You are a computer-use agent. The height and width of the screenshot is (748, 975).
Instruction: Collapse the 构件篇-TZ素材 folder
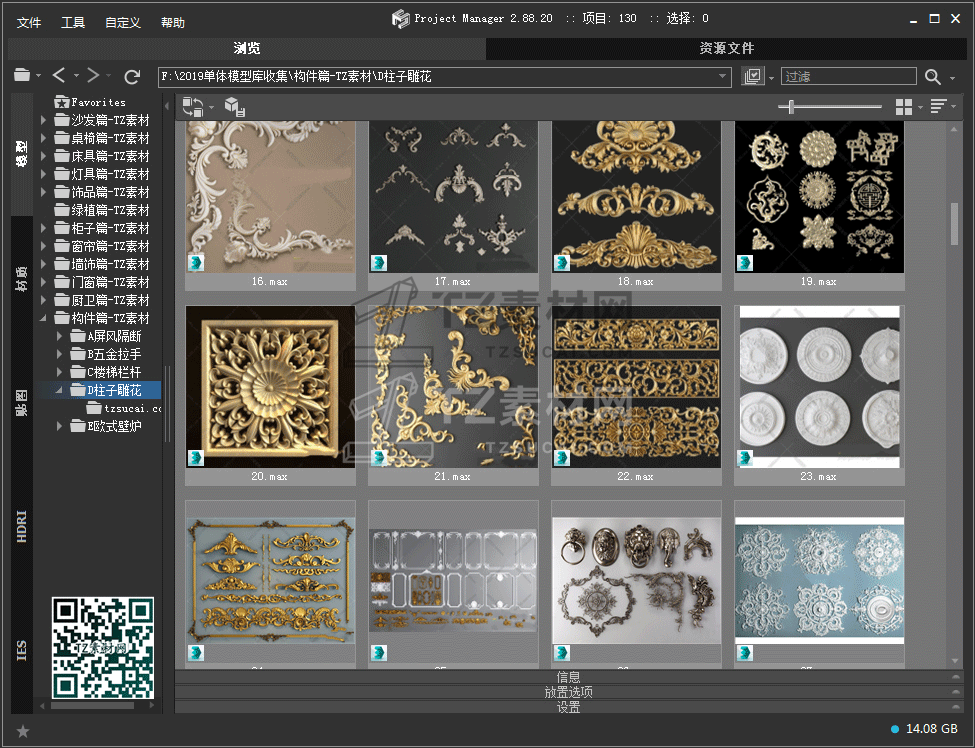click(x=44, y=318)
